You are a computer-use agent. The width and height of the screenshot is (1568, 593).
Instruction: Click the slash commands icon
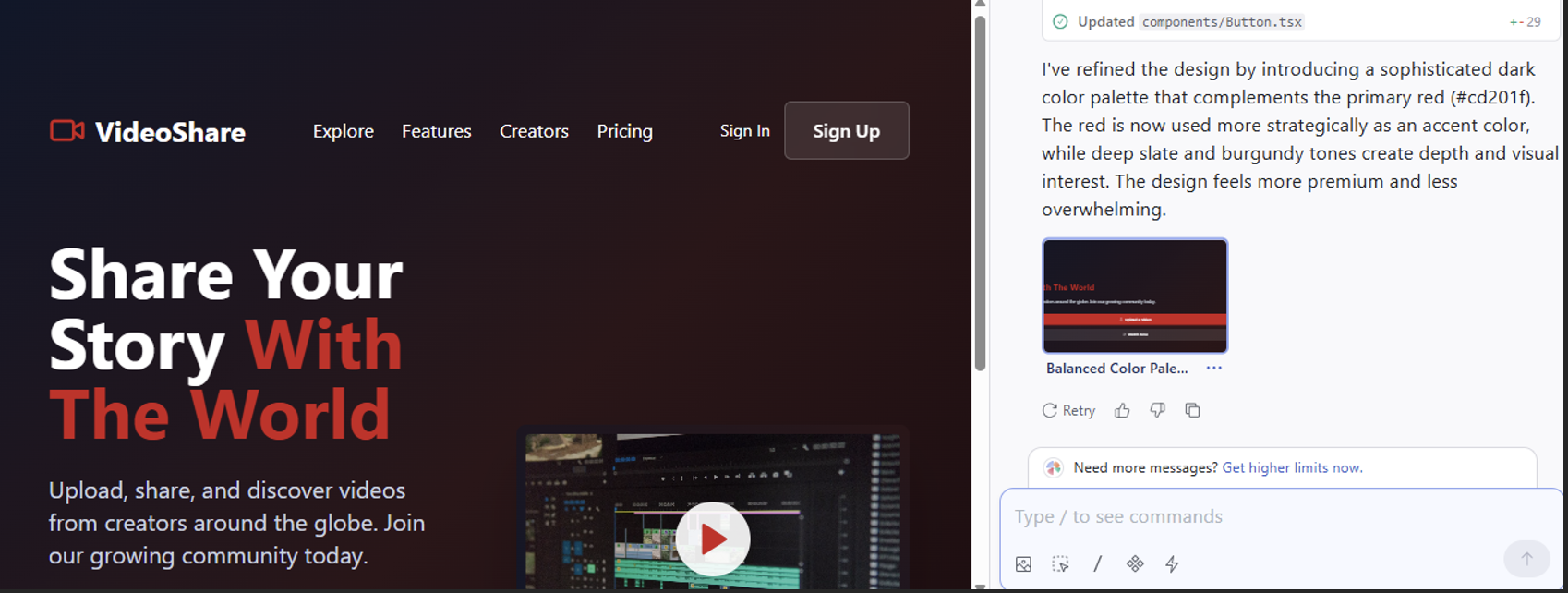(x=1097, y=564)
